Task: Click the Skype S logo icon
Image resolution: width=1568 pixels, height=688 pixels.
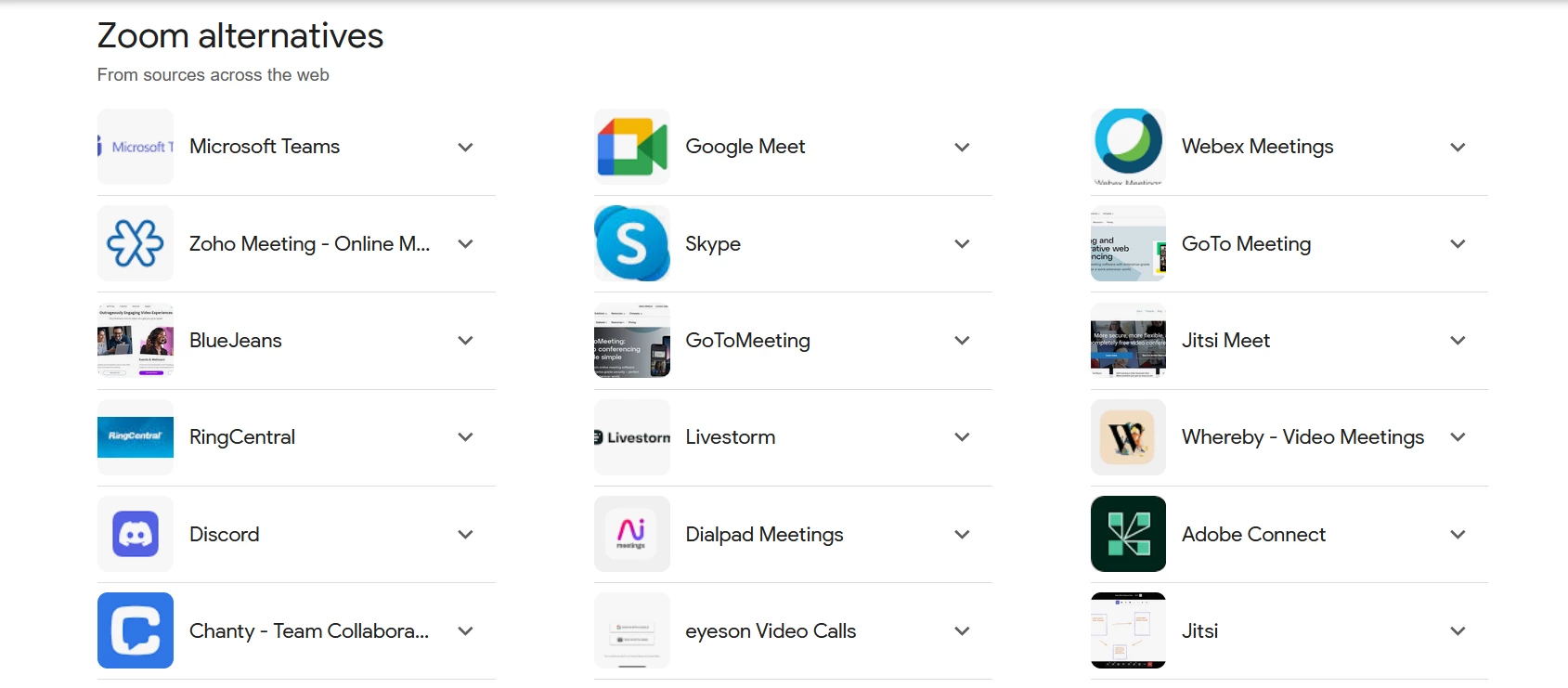Action: (632, 243)
